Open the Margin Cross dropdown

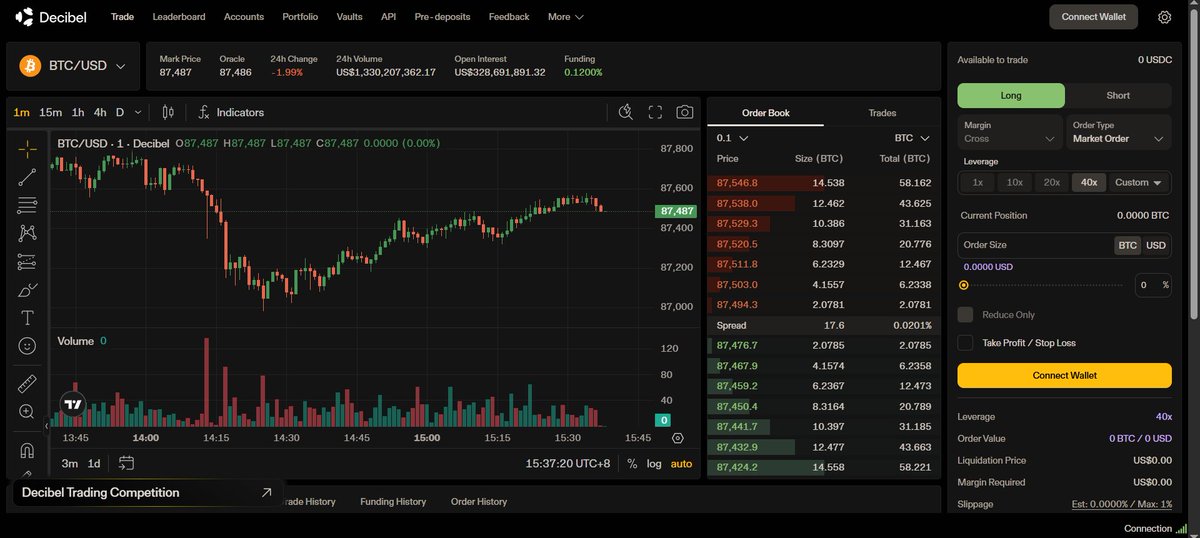(1011, 132)
